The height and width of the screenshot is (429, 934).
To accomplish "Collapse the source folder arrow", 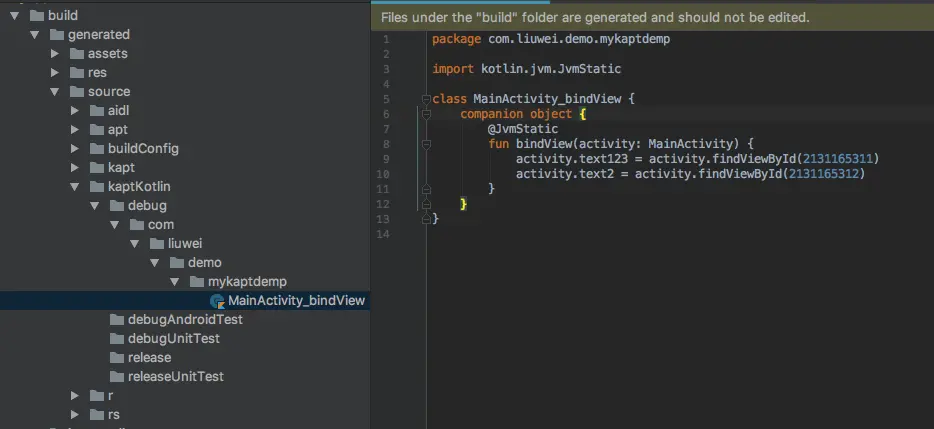I will pos(55,92).
